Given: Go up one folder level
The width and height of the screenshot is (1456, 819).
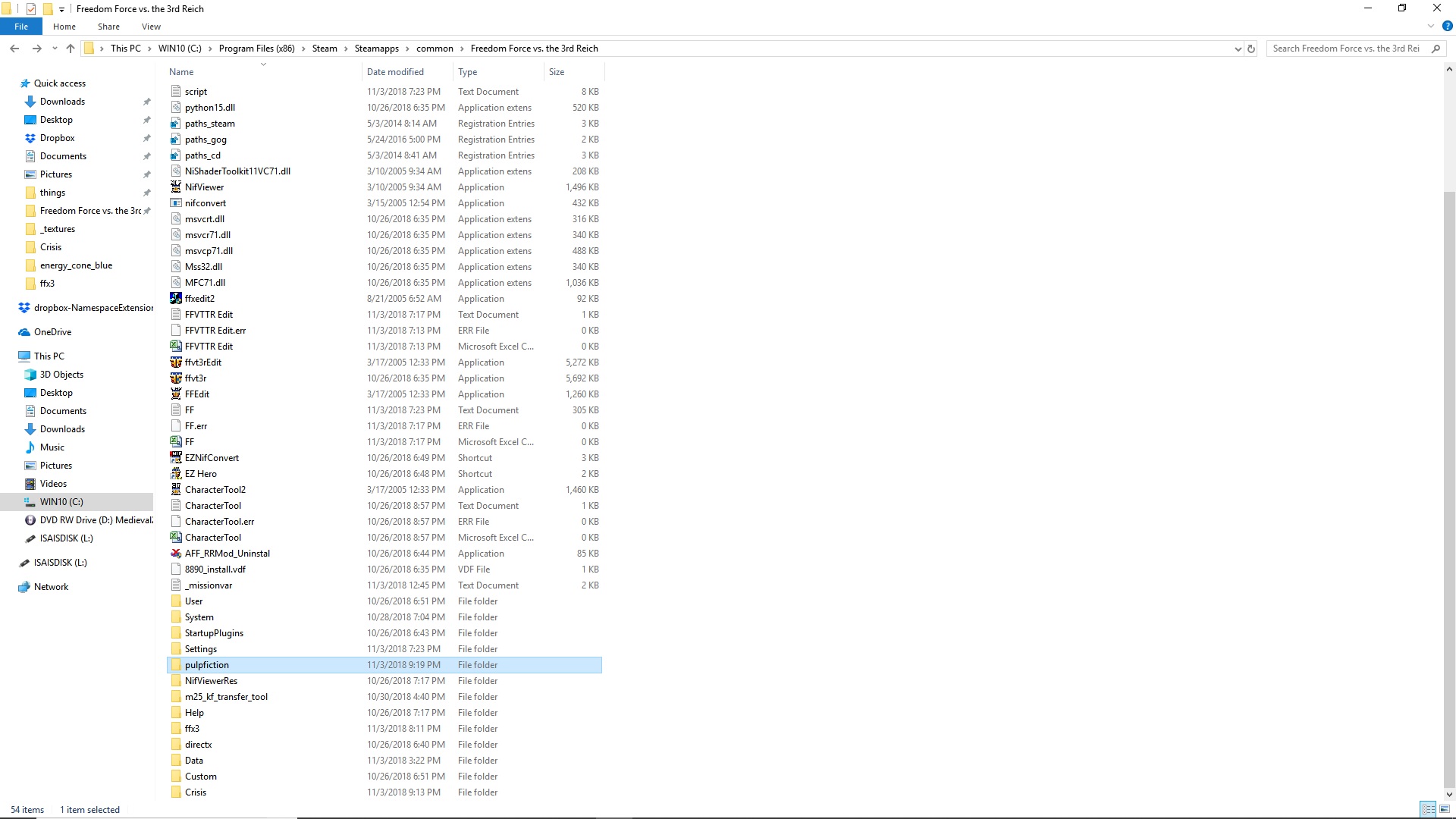Looking at the screenshot, I should [71, 49].
